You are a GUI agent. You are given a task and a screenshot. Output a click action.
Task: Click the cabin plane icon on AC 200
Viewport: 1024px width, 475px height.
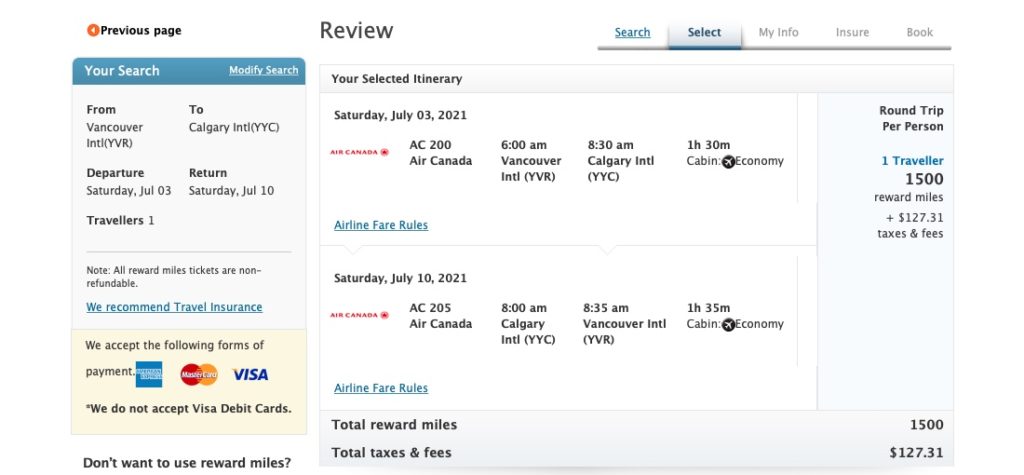(x=728, y=161)
